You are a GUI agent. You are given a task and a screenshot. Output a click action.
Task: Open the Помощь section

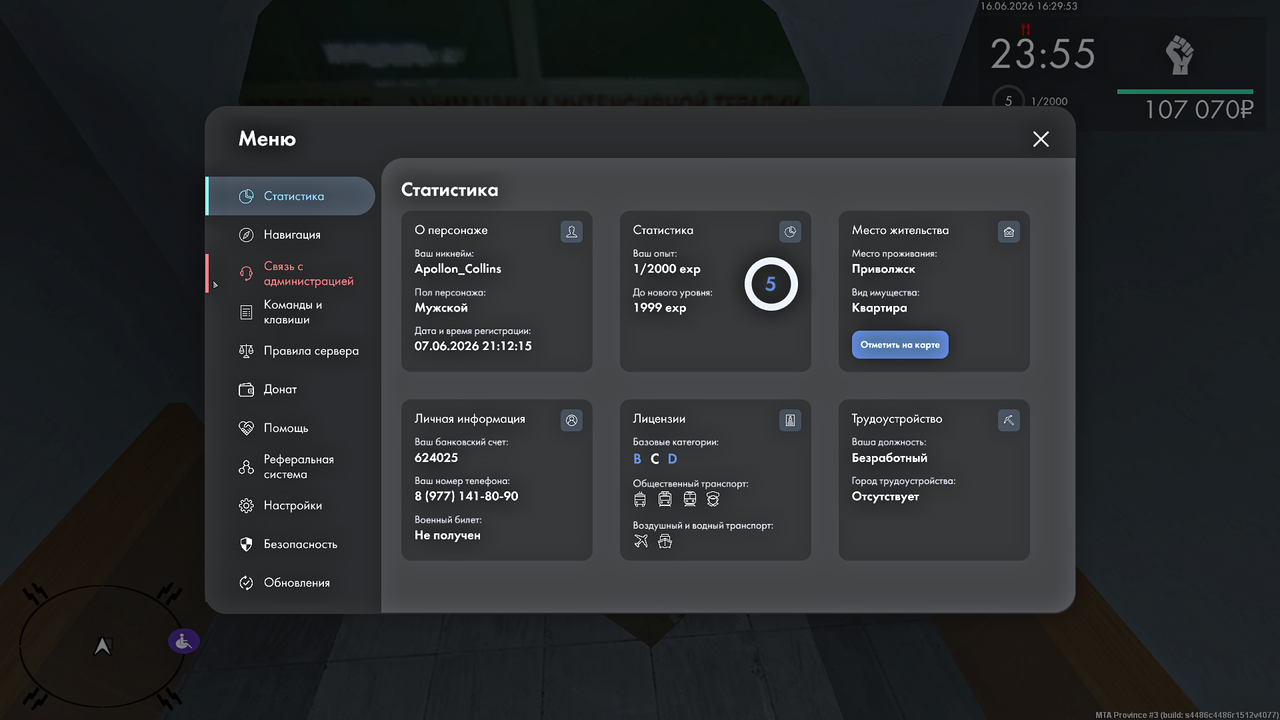[x=291, y=428]
